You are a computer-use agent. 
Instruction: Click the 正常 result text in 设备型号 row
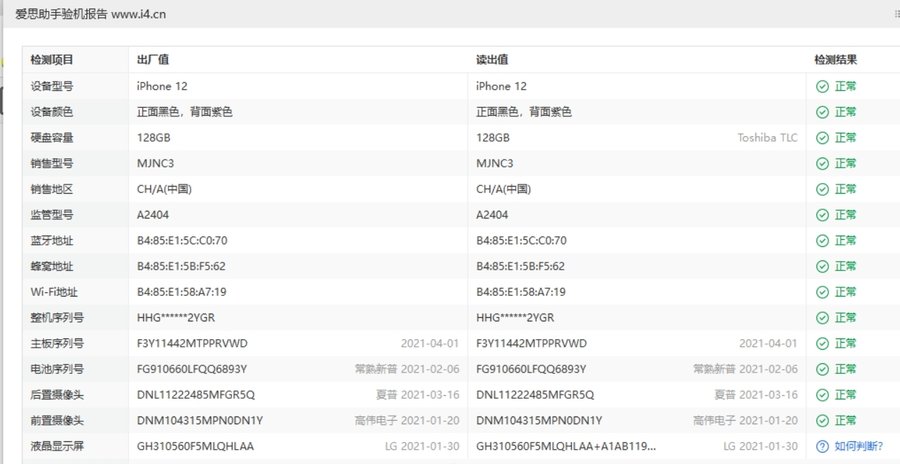[845, 86]
